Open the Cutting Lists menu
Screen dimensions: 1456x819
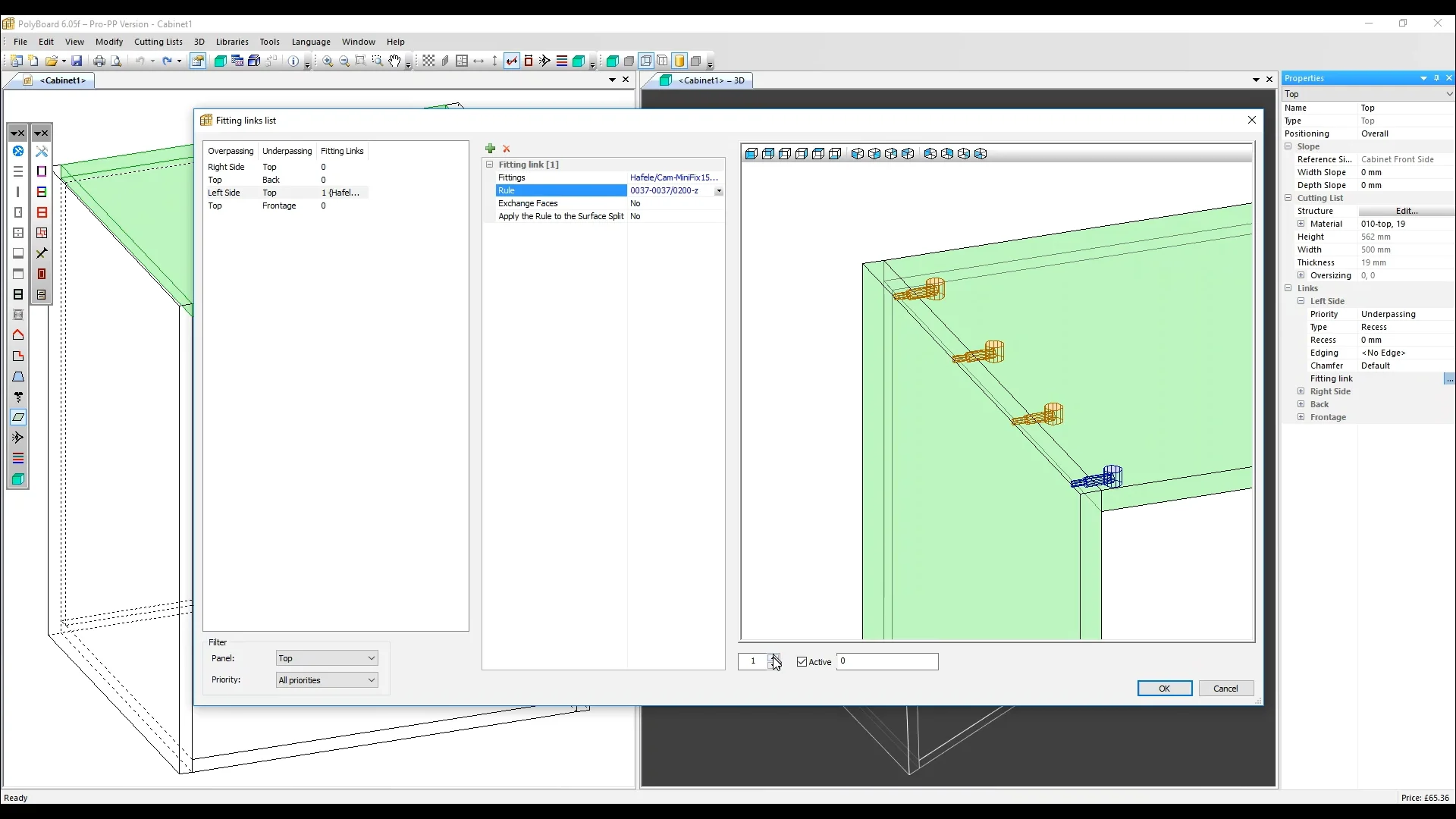[158, 42]
